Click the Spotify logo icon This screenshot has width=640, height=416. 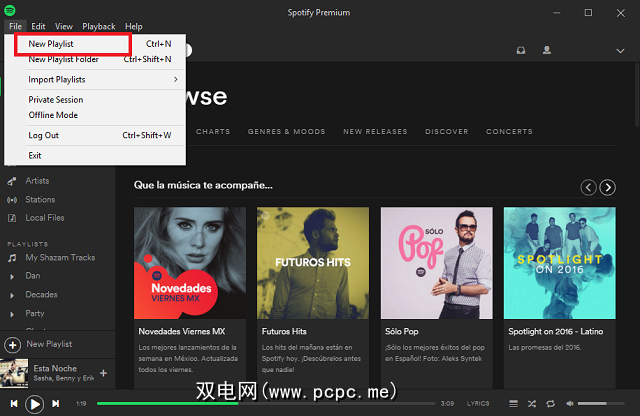coord(10,10)
